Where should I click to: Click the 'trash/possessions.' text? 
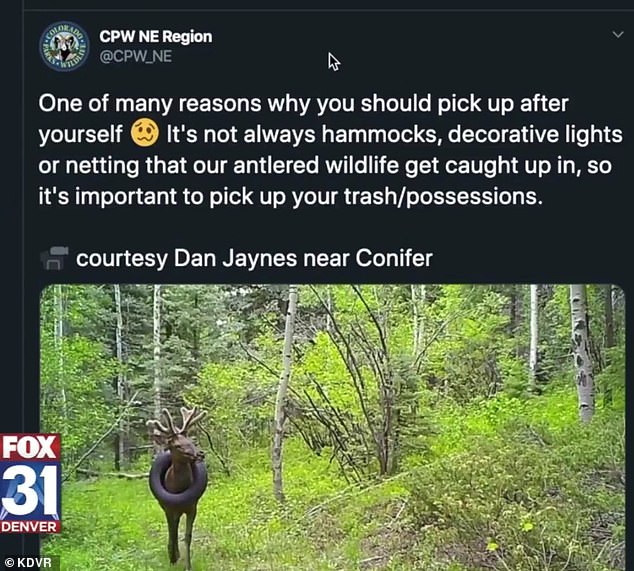tap(443, 197)
